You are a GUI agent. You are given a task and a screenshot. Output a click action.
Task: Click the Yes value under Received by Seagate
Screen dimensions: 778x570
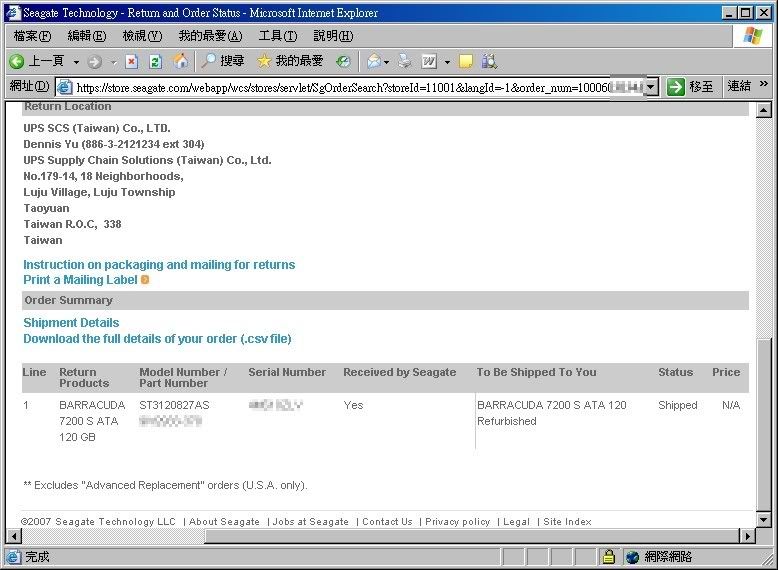point(353,405)
